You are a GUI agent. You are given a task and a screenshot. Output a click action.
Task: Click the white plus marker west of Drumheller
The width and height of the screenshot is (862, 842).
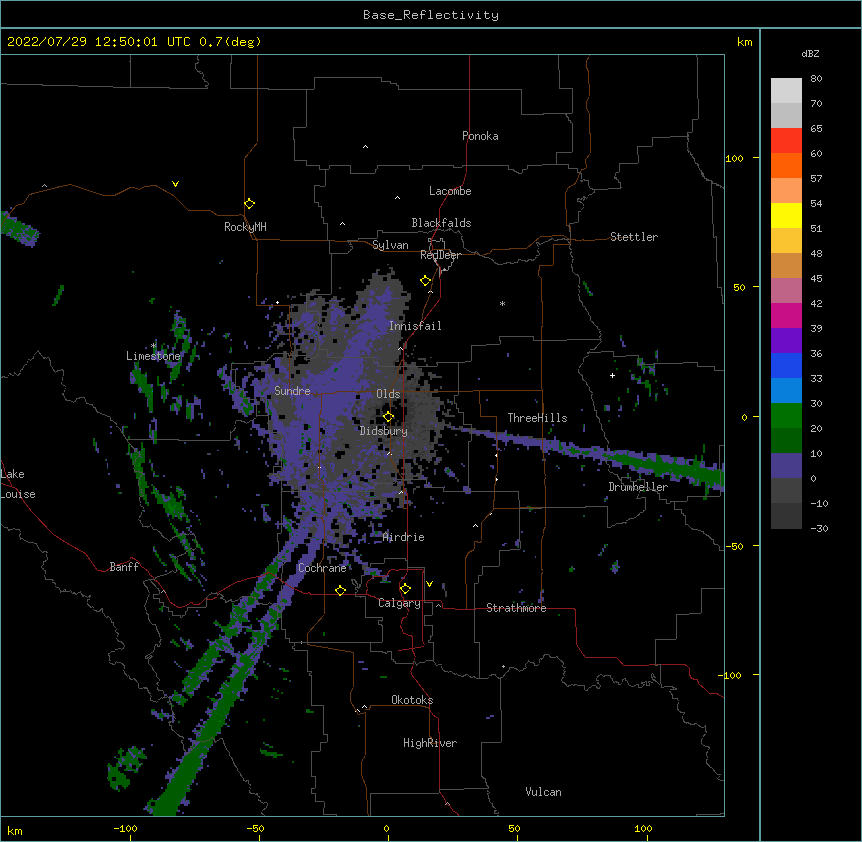click(x=612, y=375)
